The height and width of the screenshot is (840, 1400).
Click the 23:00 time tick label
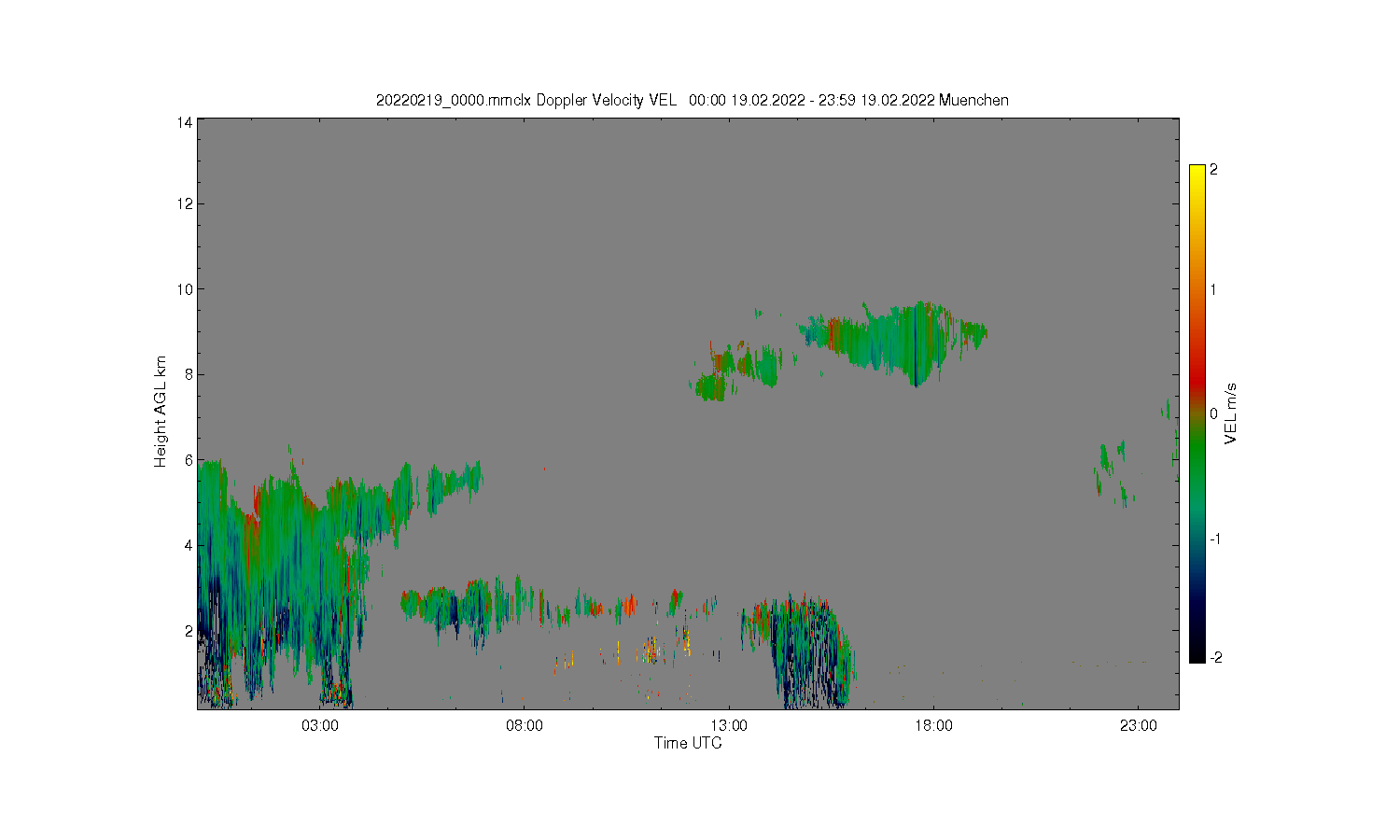point(1138,725)
